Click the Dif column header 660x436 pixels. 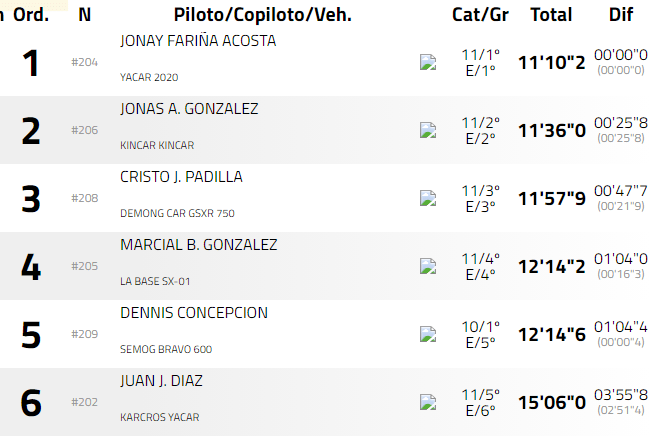620,15
